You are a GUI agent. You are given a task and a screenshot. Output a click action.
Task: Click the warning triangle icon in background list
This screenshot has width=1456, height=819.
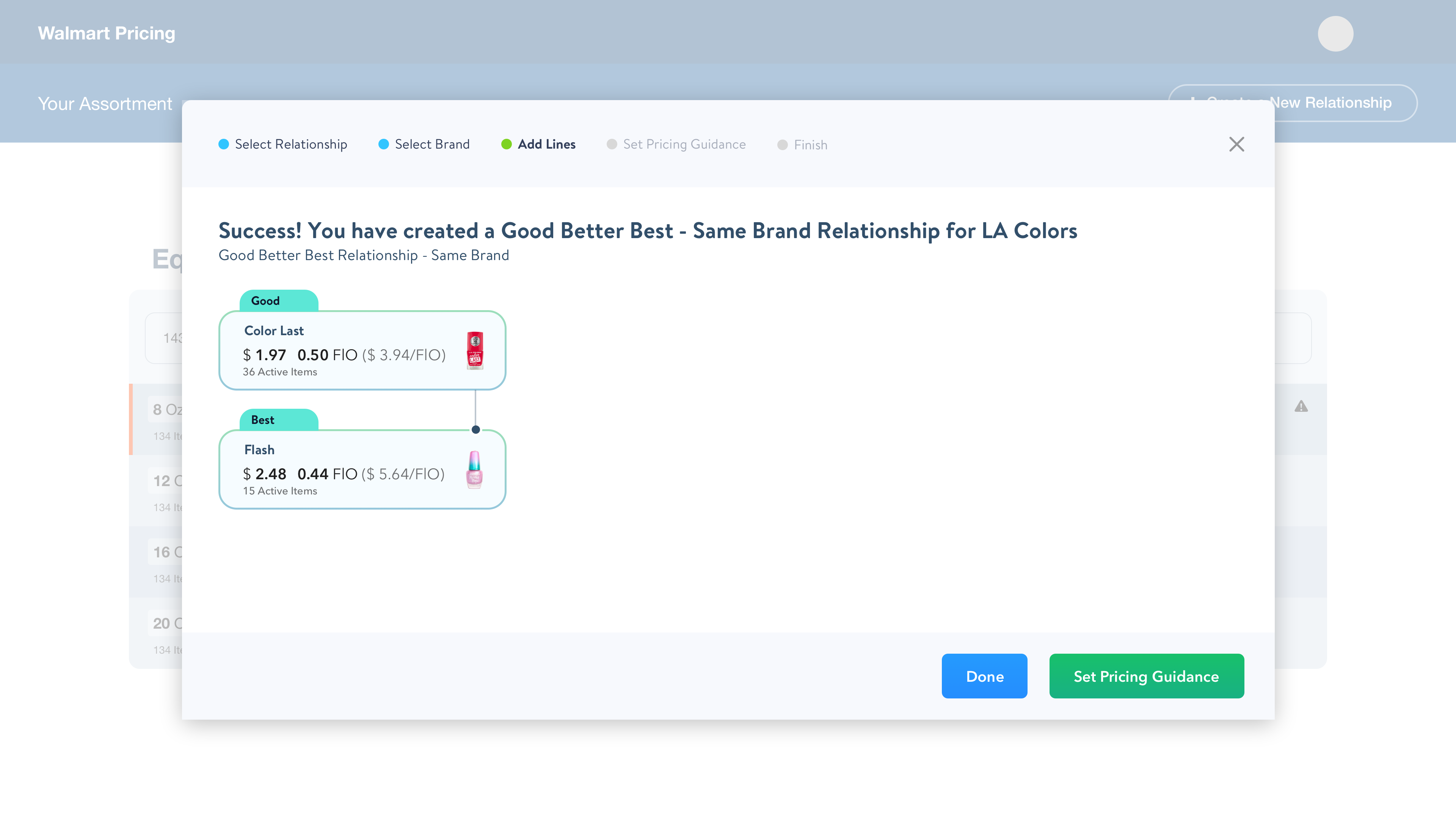pyautogui.click(x=1301, y=406)
